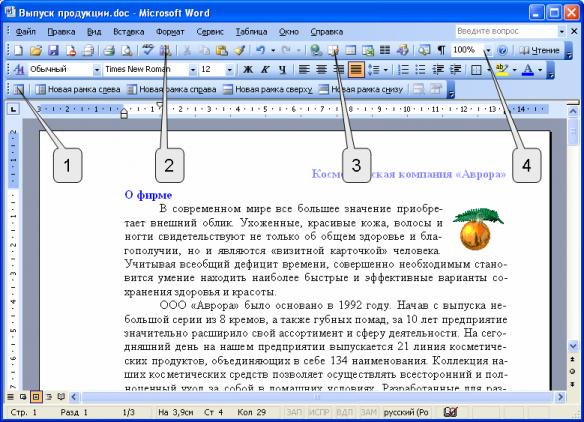Open Print Preview

127,50
